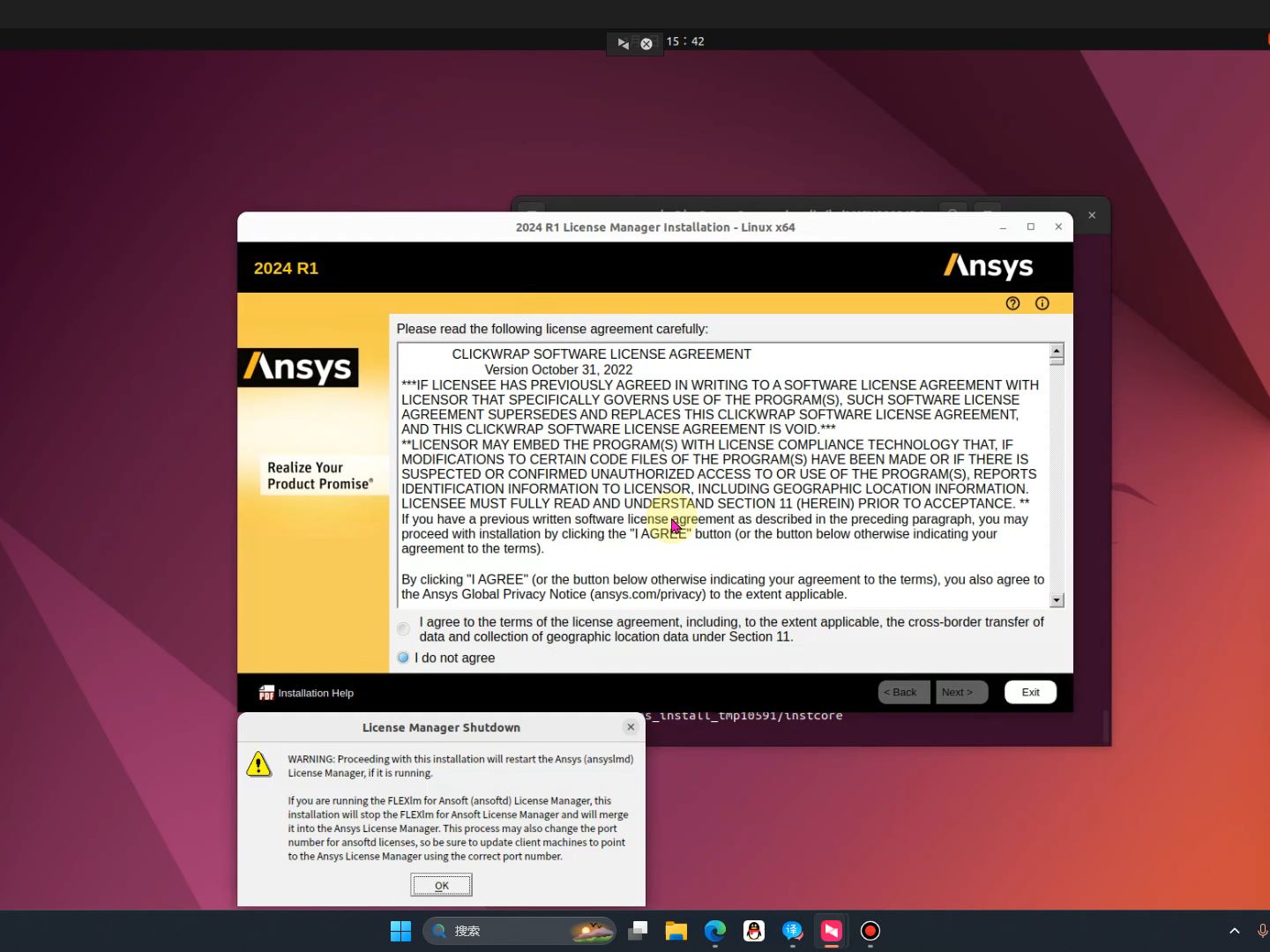Viewport: 1270px width, 952px height.
Task: Open Task View on the taskbar
Action: tap(638, 931)
